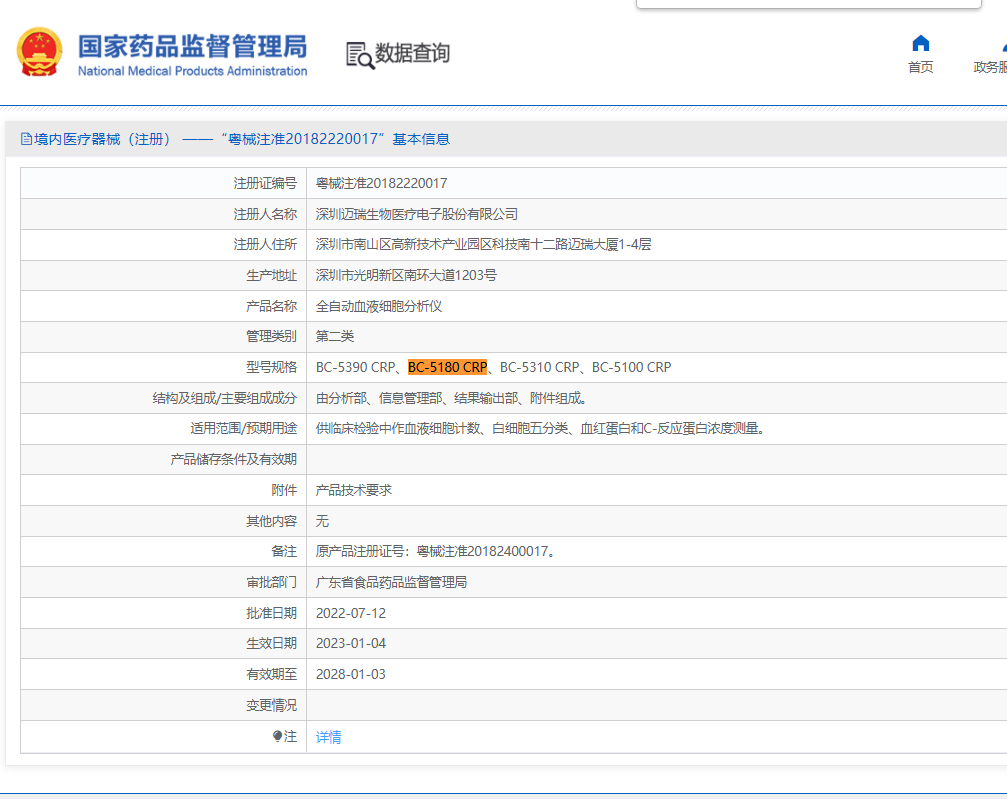The height and width of the screenshot is (799, 1007).
Task: Click the 批准日期 row label
Action: tap(272, 613)
